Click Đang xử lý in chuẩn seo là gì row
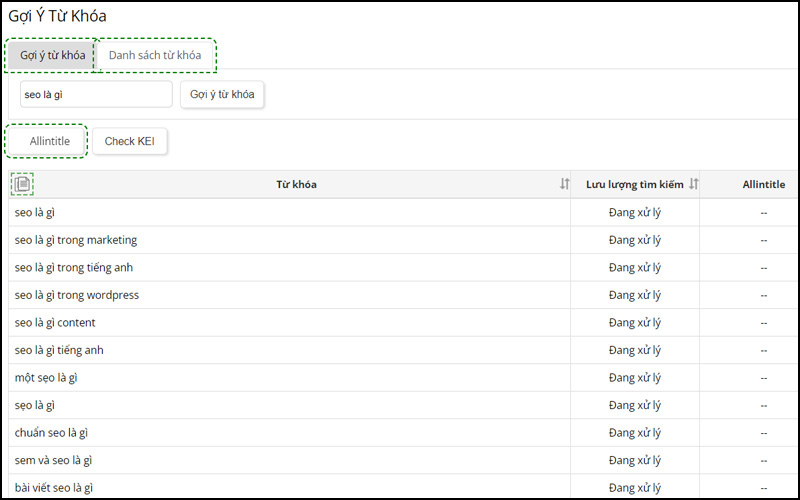 tap(635, 433)
